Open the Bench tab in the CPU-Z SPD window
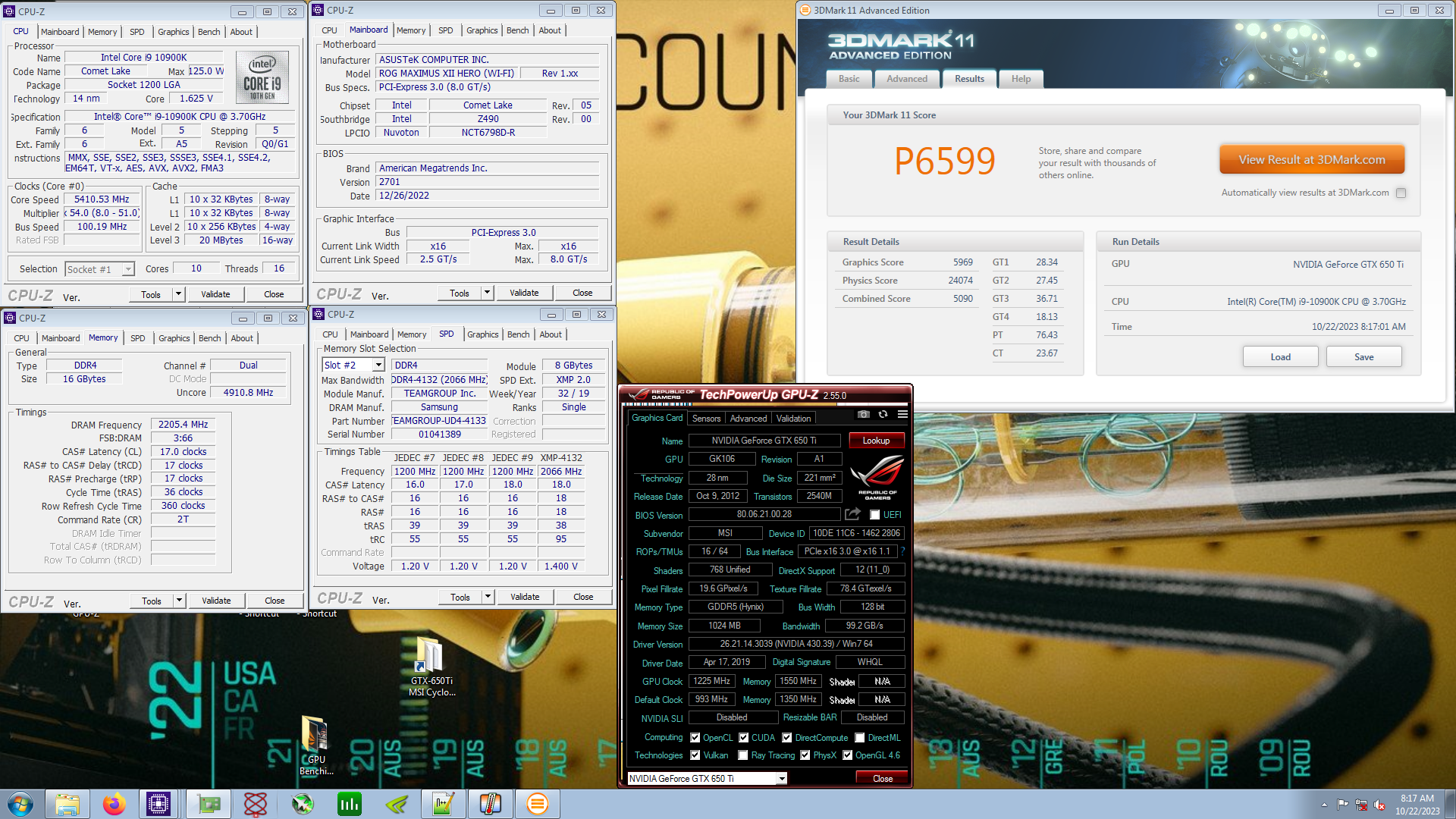 pos(519,334)
